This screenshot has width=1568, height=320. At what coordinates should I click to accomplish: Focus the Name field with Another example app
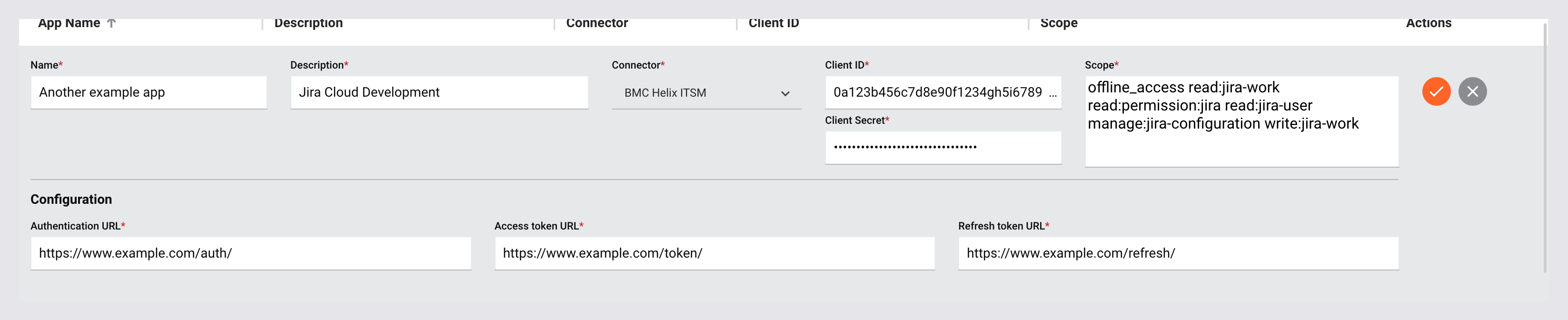point(149,92)
